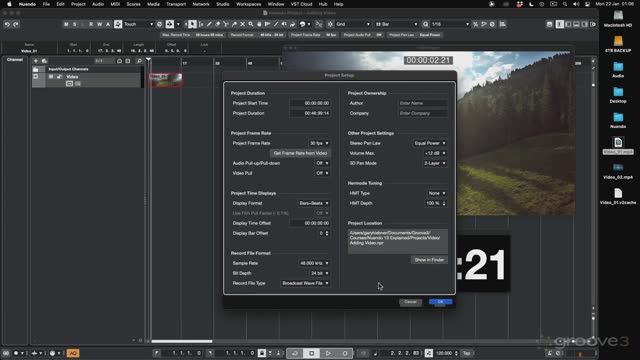Open the 3D Pan Mode dropdown

click(x=435, y=163)
